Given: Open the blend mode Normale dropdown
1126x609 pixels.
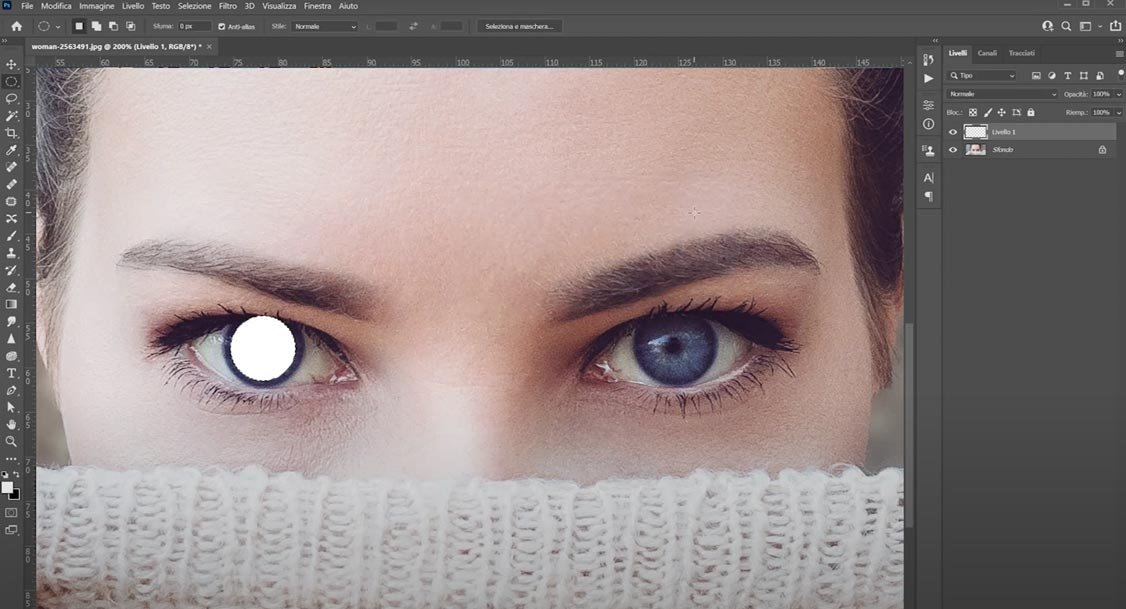Looking at the screenshot, I should pos(1002,94).
